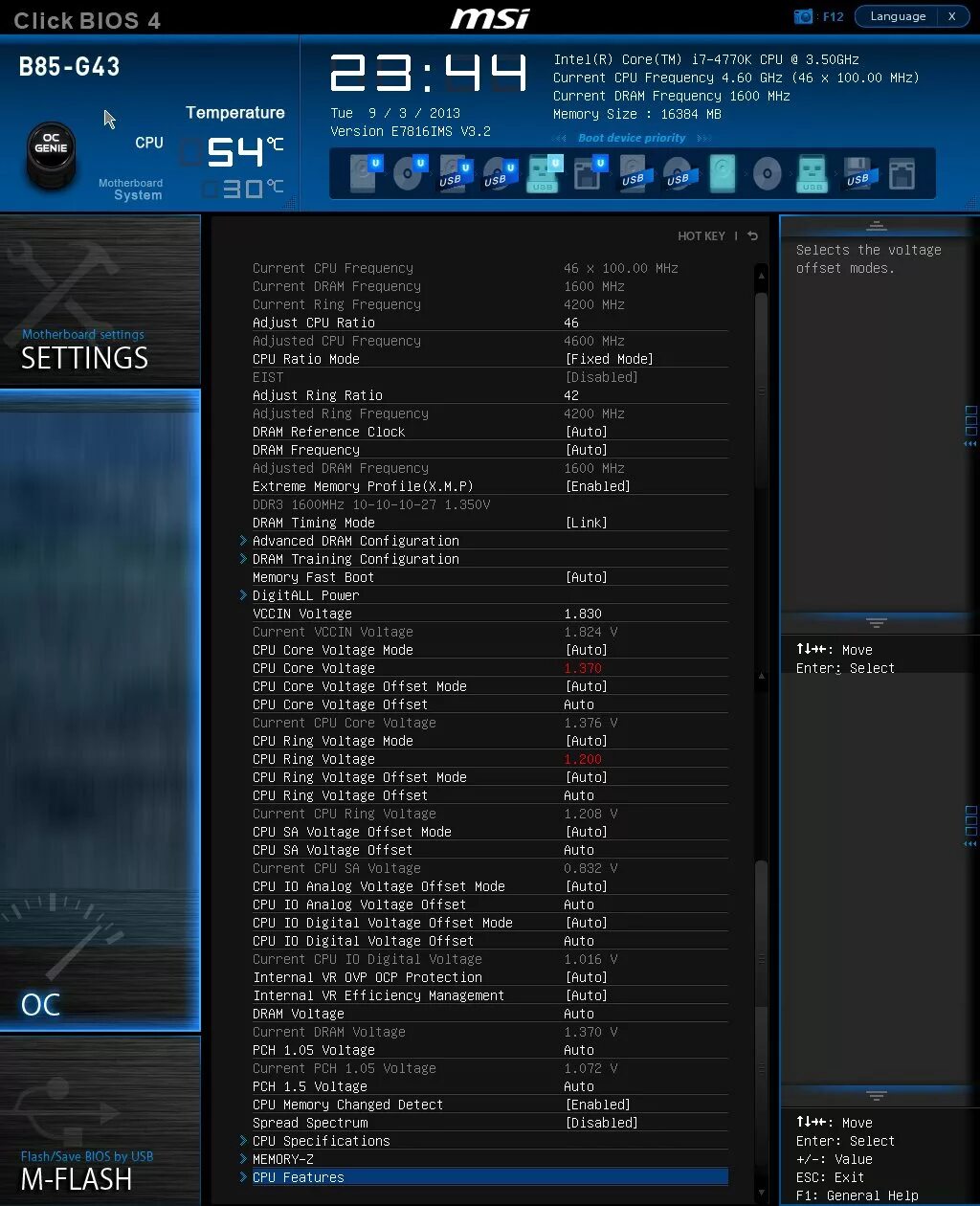Click the Adjust Ring Ratio value 42
The image size is (980, 1206).
(571, 395)
